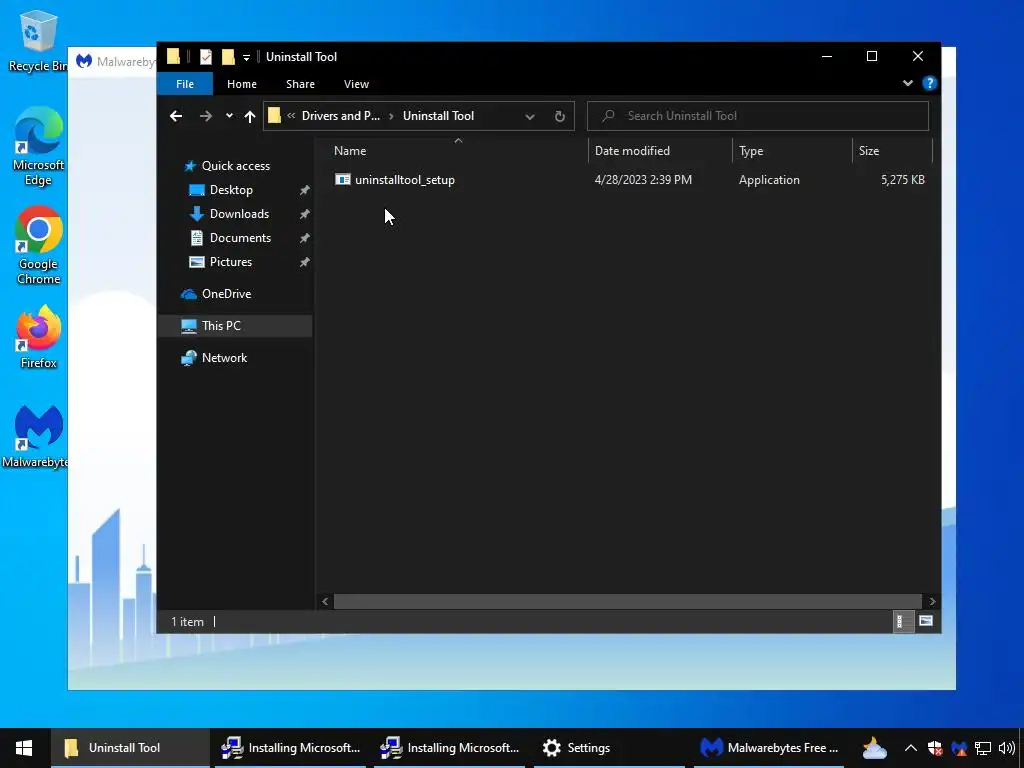
Task: Show hidden tray icons chevron
Action: point(910,748)
